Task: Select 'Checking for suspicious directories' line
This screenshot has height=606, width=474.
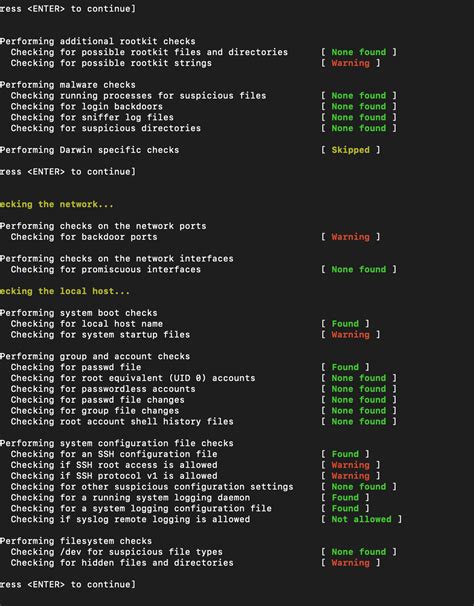Action: pos(106,128)
